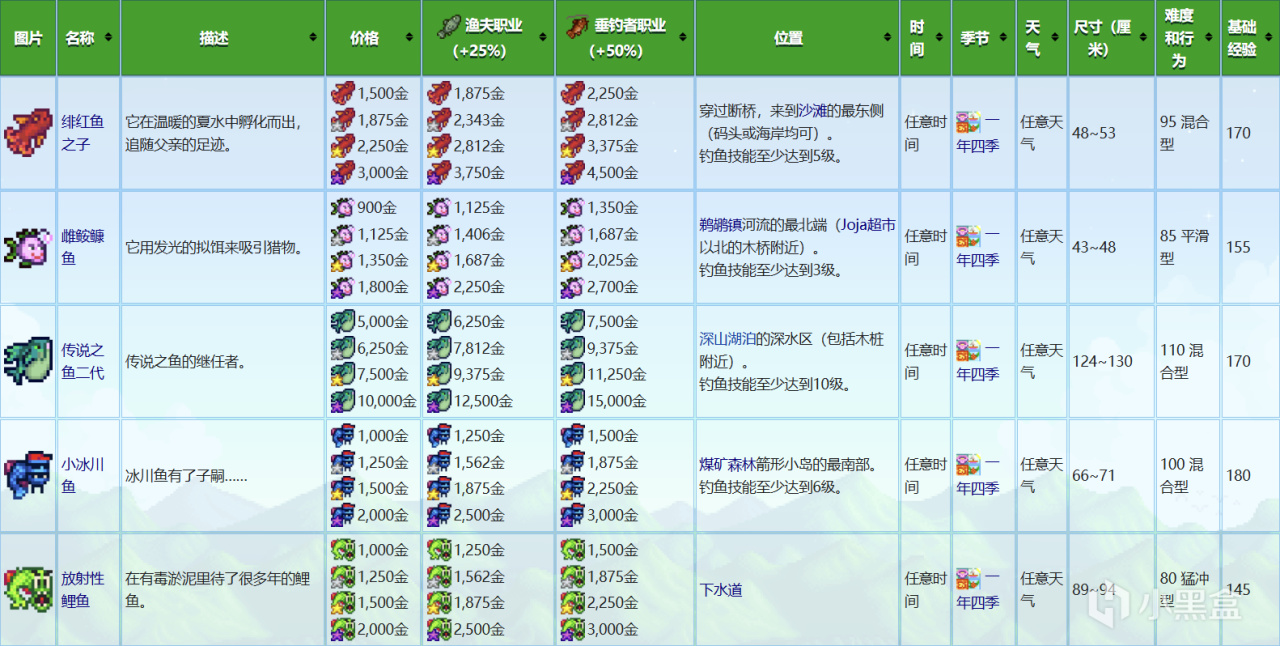This screenshot has height=646, width=1280.
Task: Click the iridium fish icon beside 10,000金
Action: 341,400
